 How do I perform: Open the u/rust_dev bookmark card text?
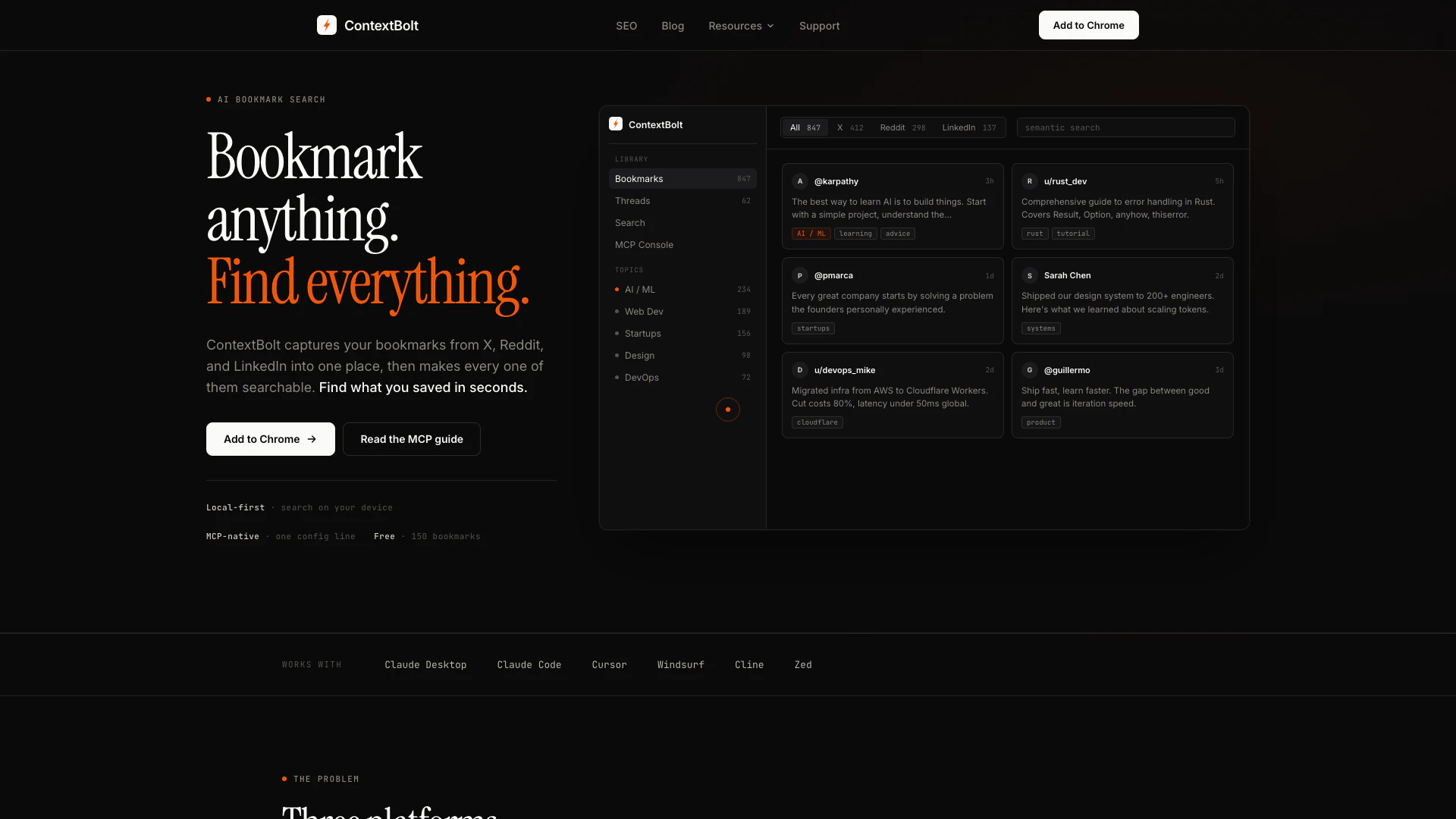tap(1118, 208)
